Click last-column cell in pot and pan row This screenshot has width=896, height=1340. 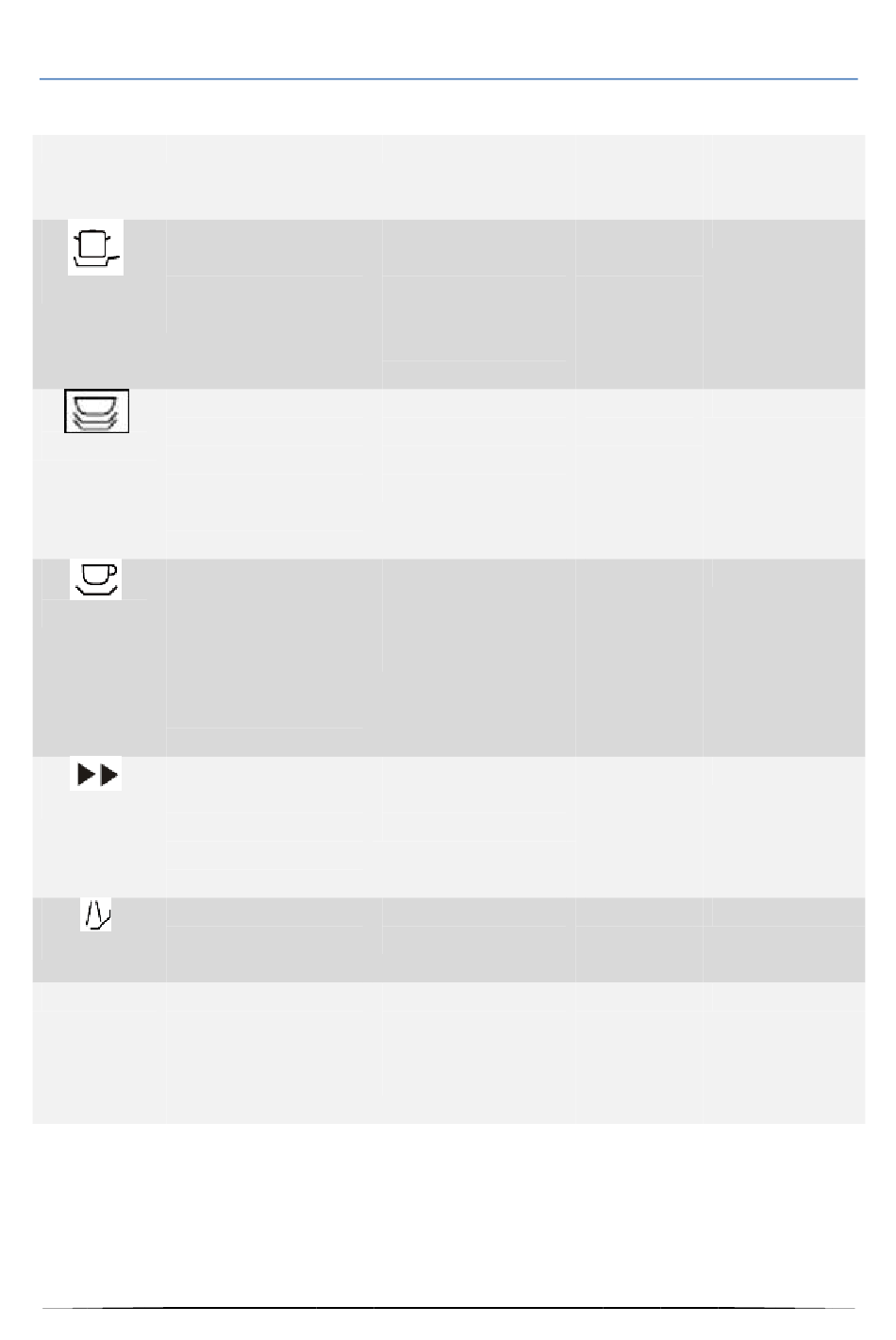point(784,304)
